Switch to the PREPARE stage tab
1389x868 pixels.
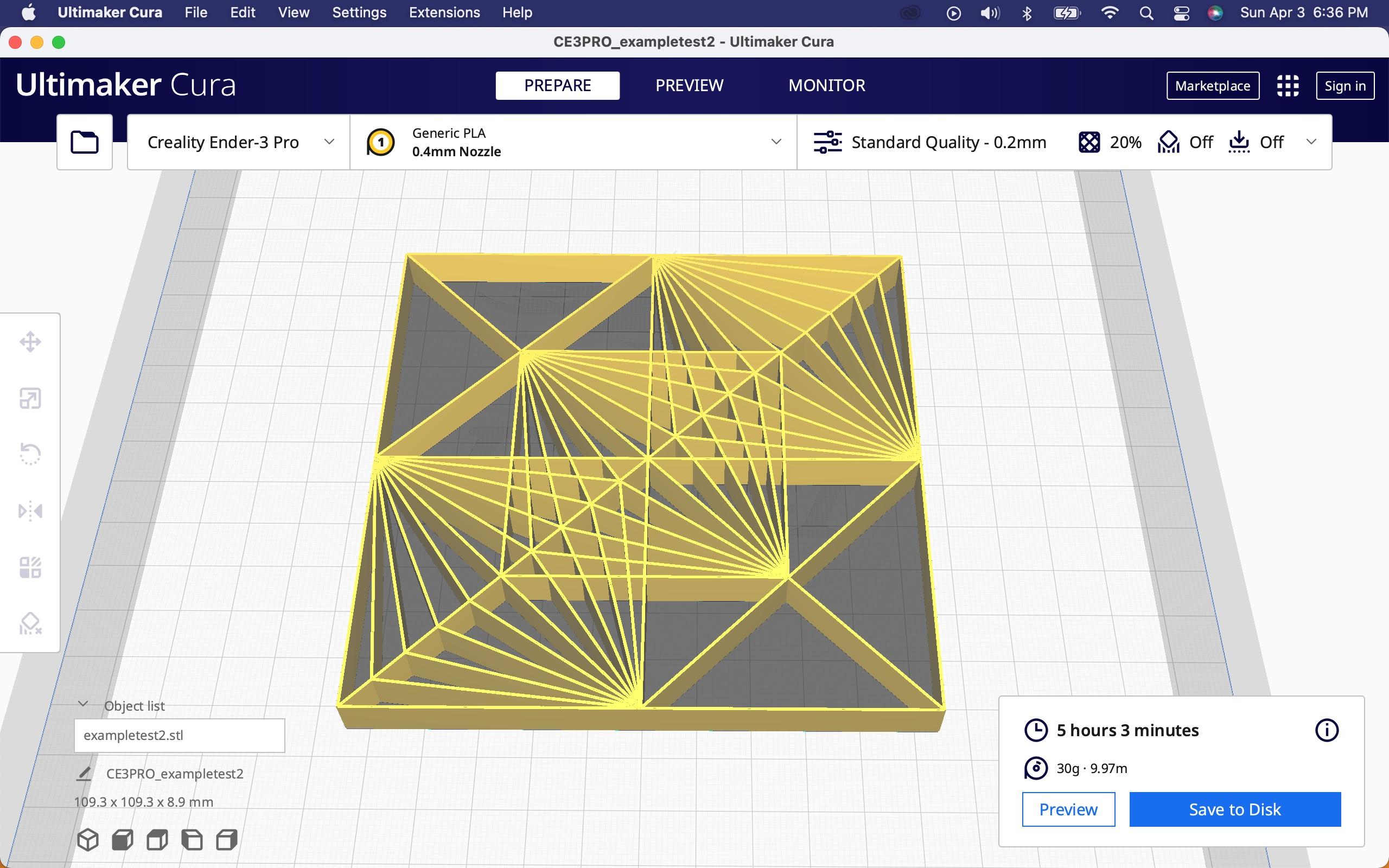pyautogui.click(x=557, y=86)
